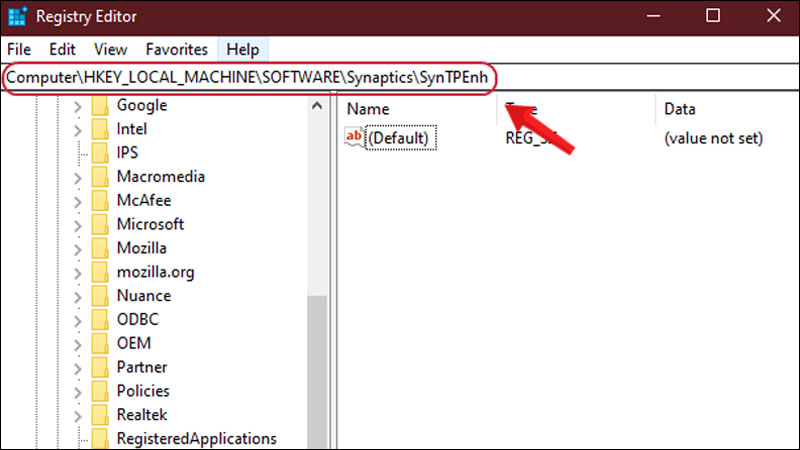
Task: Click the OEM folder icon
Action: pos(100,343)
